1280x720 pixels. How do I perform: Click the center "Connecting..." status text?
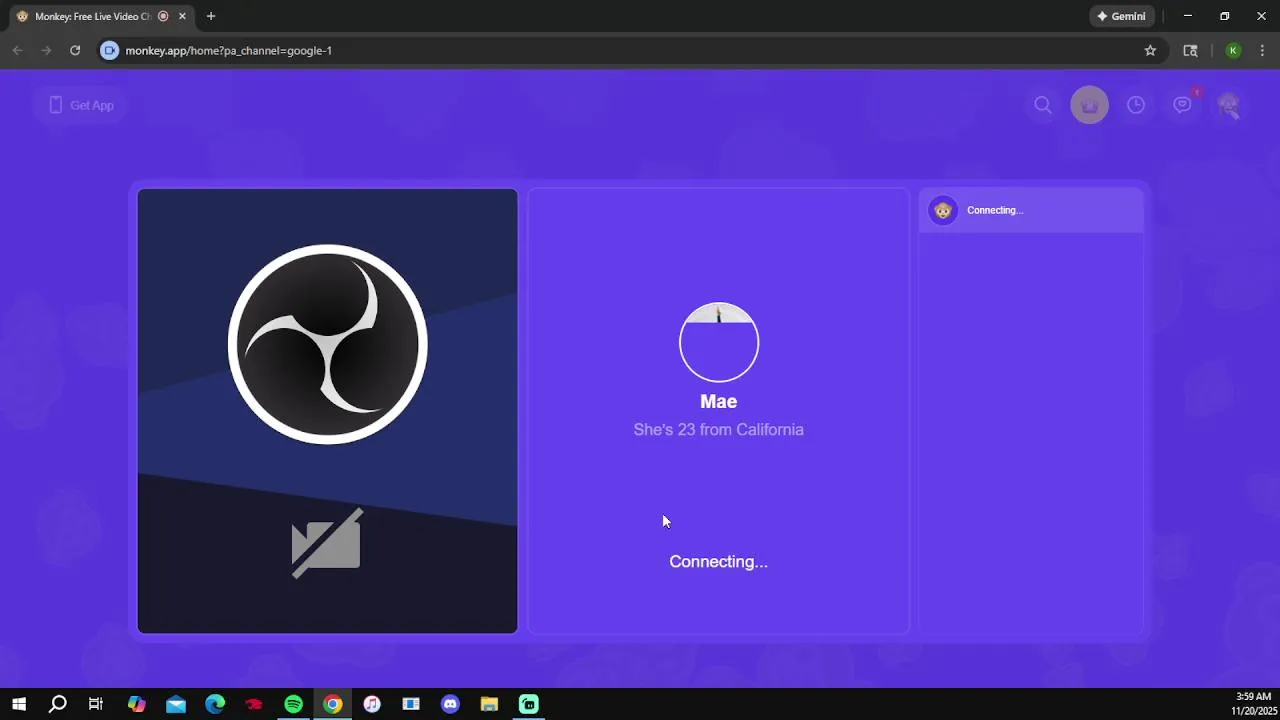719,562
